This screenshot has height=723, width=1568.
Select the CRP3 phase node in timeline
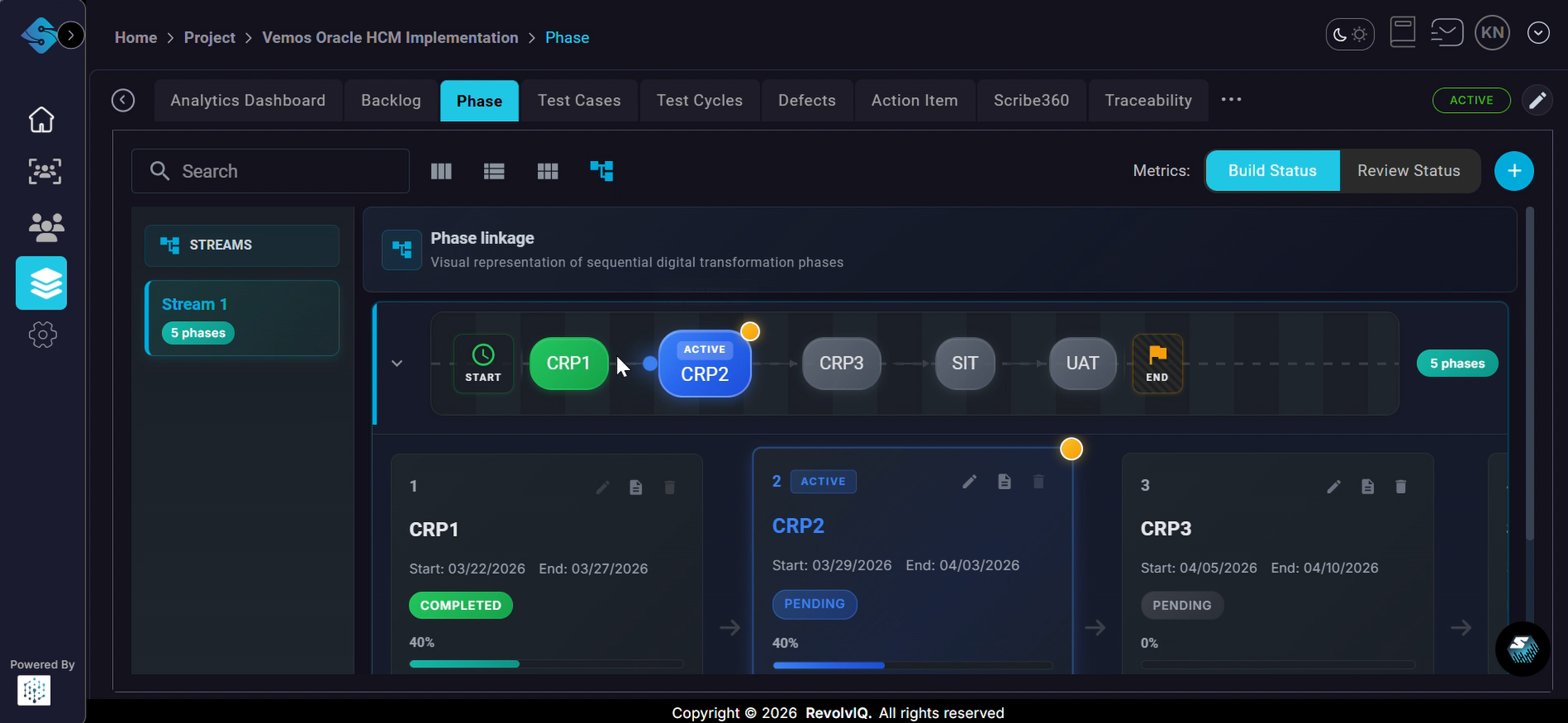(841, 364)
